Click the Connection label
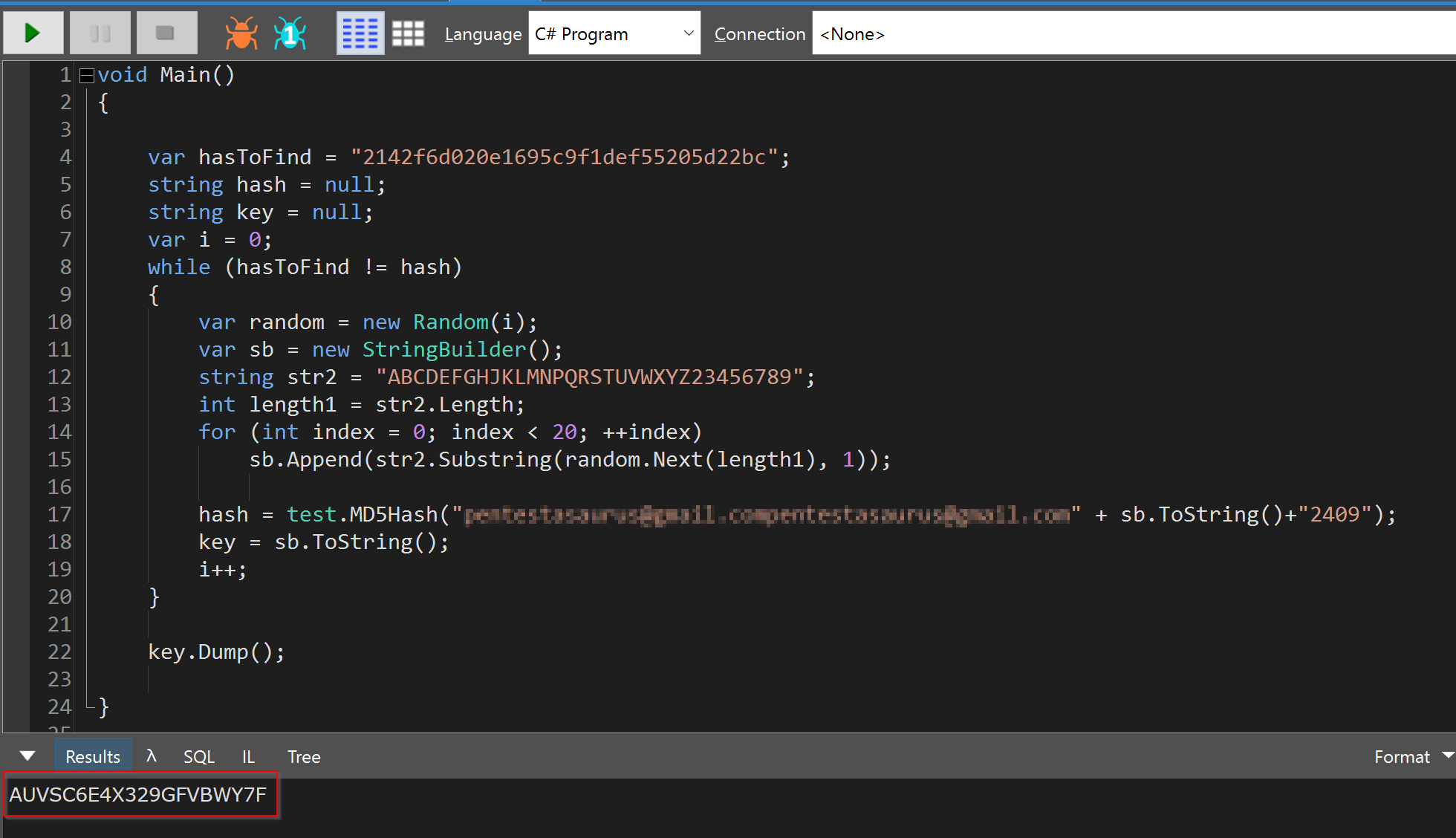 point(759,34)
